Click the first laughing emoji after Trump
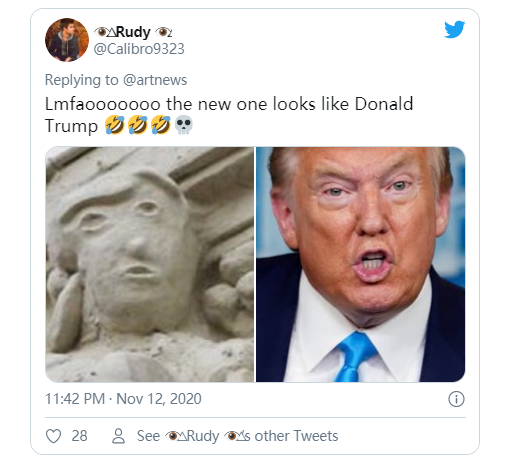This screenshot has width=508, height=461. pyautogui.click(x=115, y=125)
